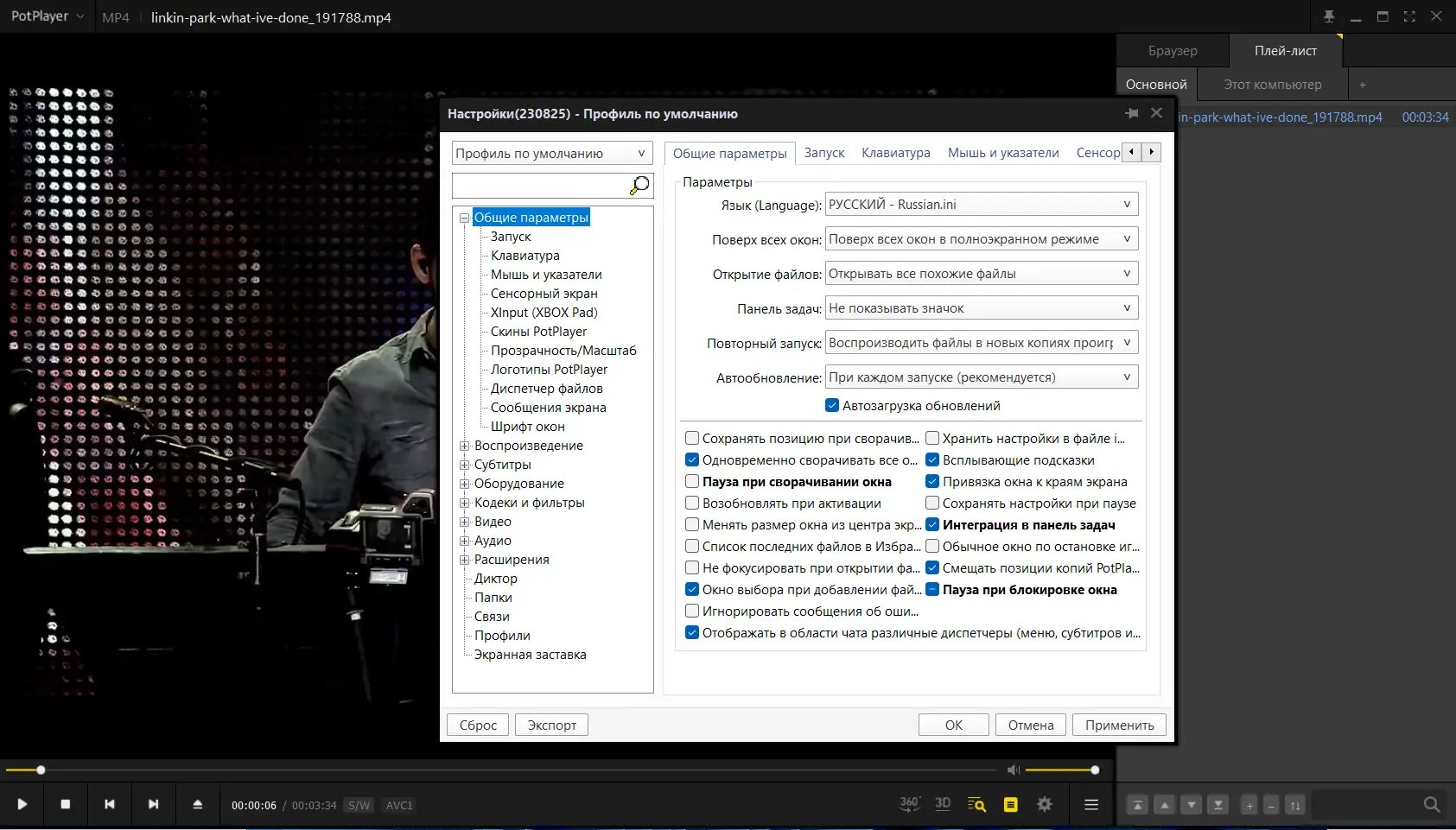Expand the 'Воспроизведение' tree node

click(x=465, y=446)
